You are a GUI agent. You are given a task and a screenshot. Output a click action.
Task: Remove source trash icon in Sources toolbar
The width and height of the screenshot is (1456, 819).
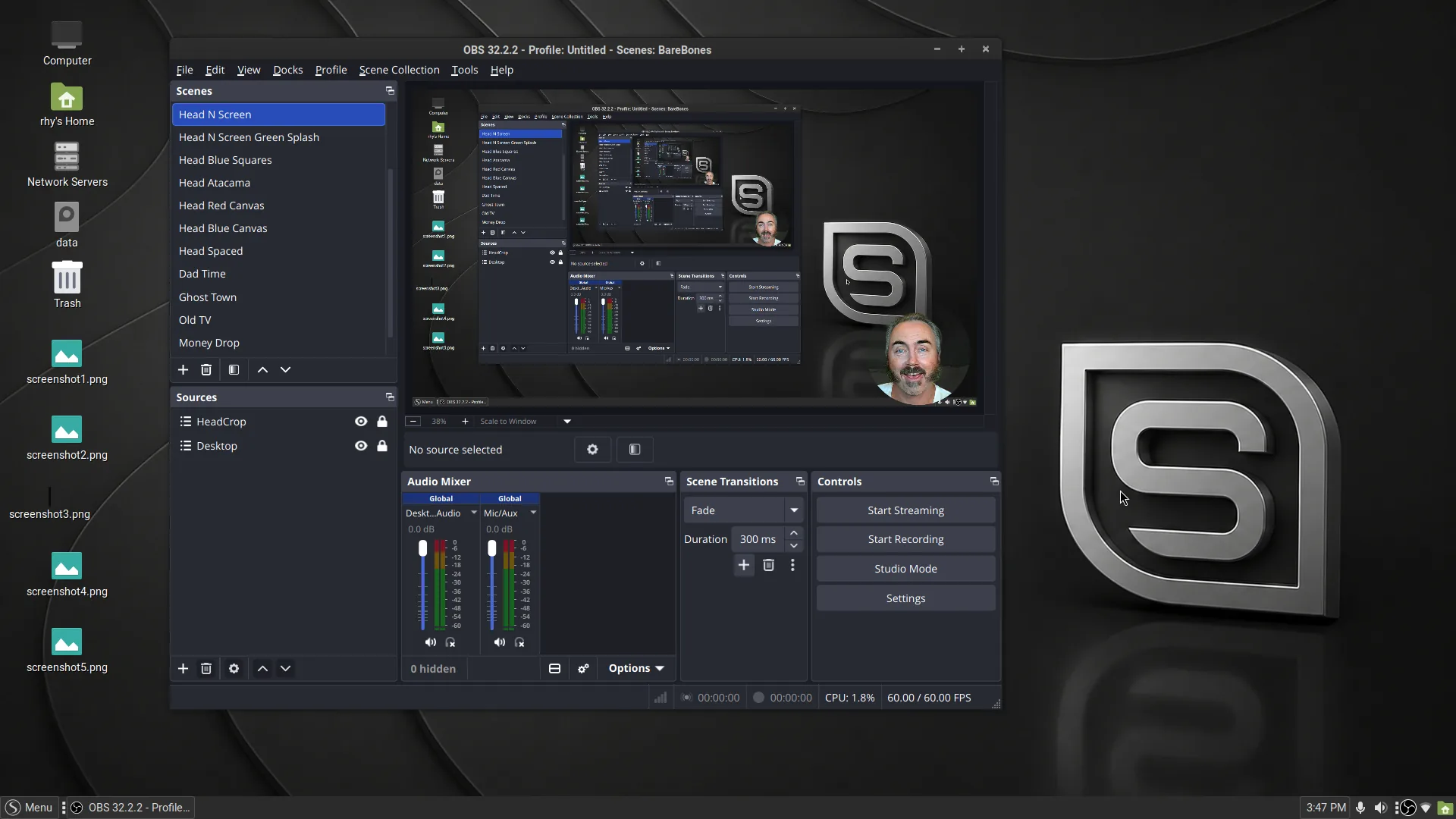coord(206,668)
